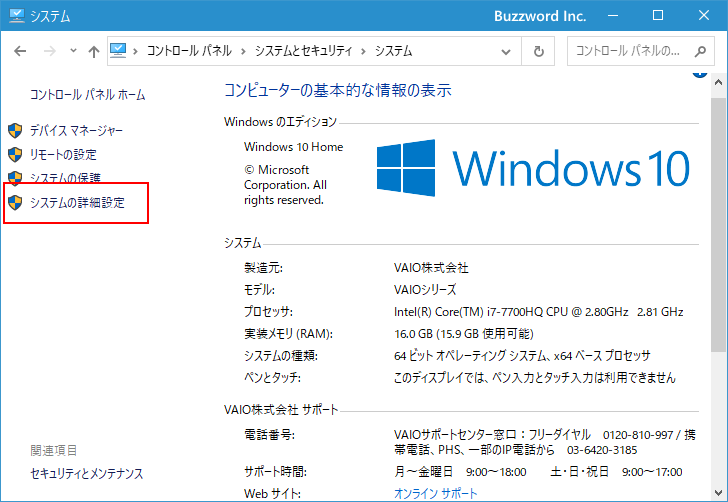The height and width of the screenshot is (502, 728).
Task: Go up one level with up arrow
Action: [94, 51]
